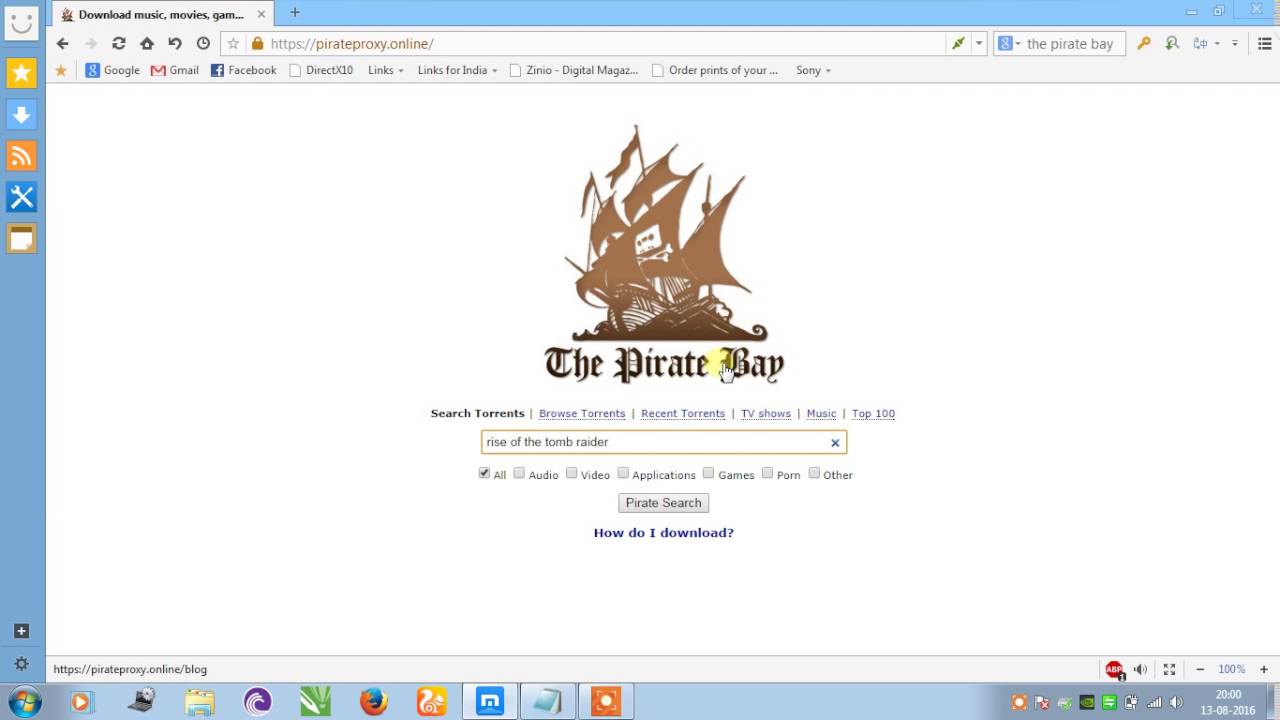Launch Firefox from the taskbar
1280x720 pixels.
(x=374, y=702)
